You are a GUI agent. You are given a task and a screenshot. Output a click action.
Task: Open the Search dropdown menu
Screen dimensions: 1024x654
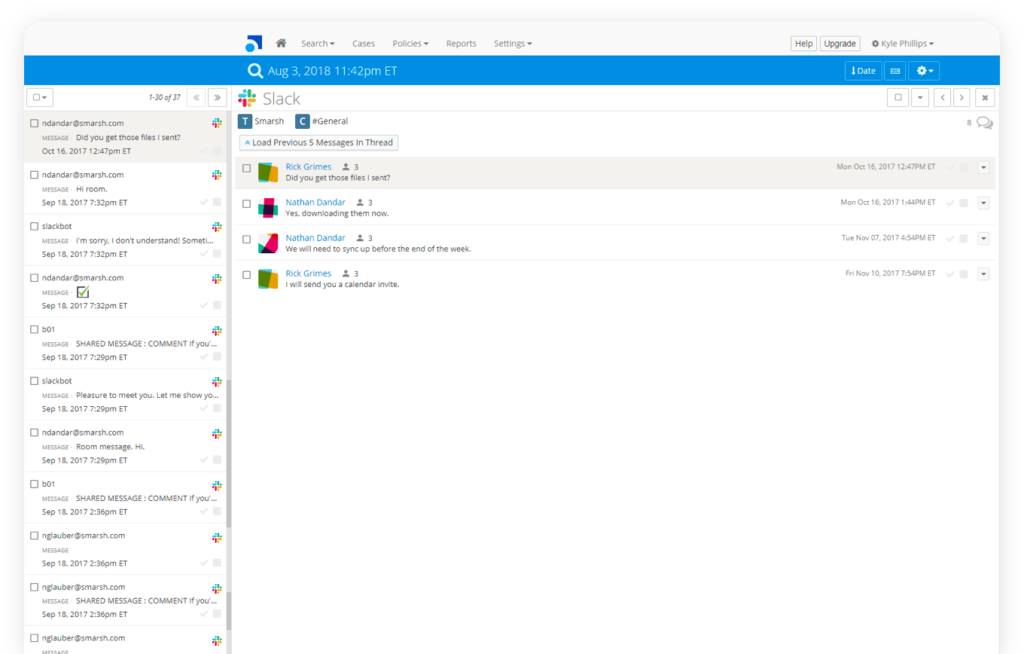pyautogui.click(x=317, y=43)
